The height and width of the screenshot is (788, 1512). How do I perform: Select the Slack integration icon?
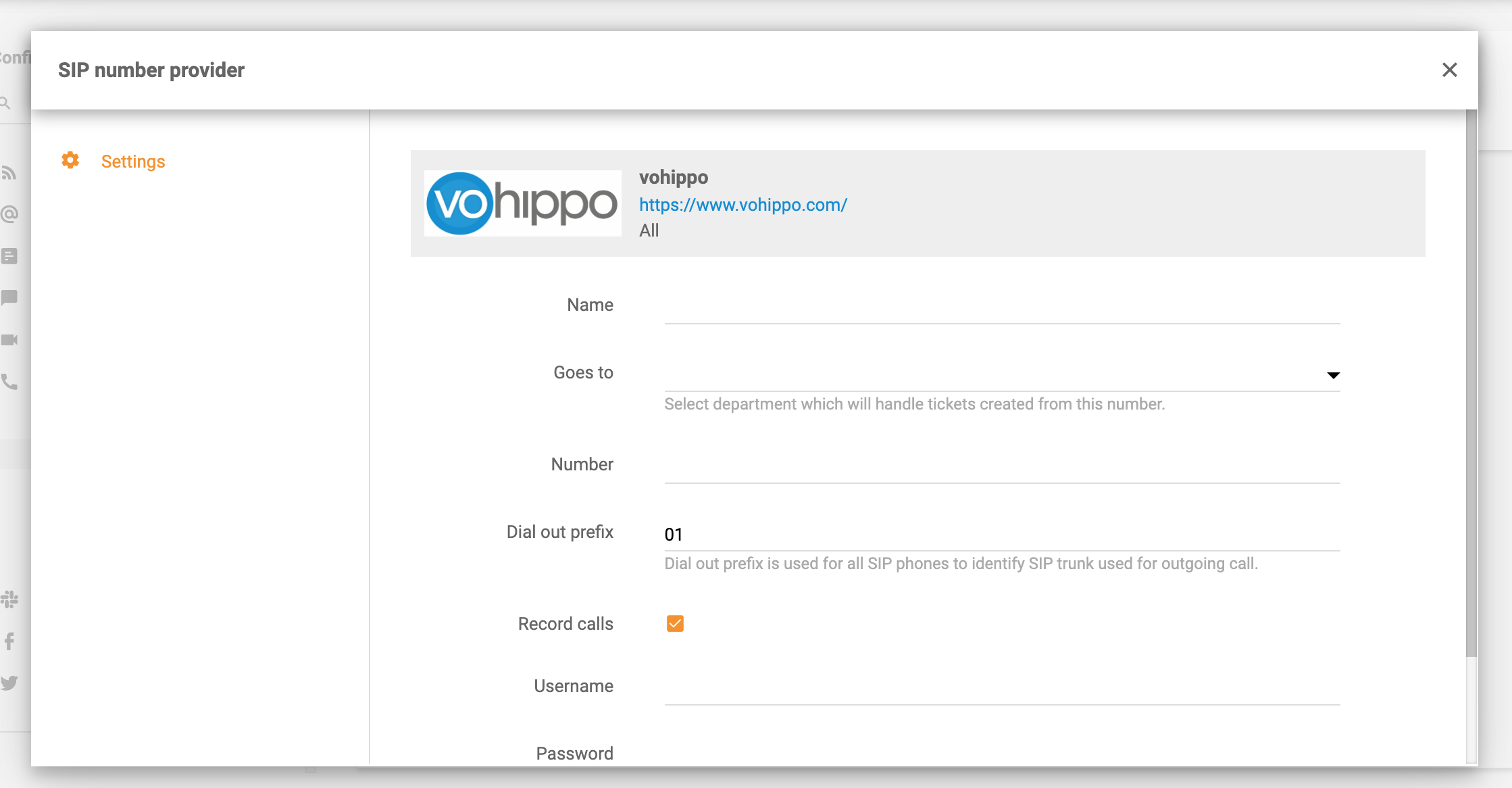click(x=9, y=599)
